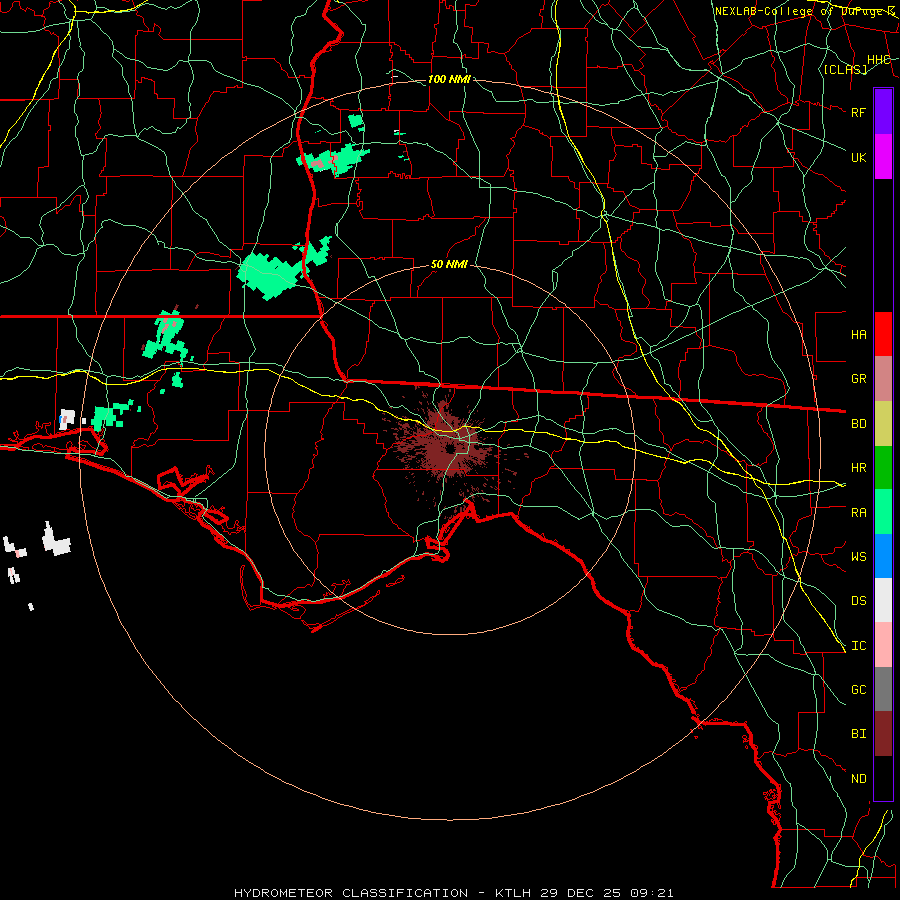
Task: Click the GR legend label
Action: pyautogui.click(x=859, y=379)
